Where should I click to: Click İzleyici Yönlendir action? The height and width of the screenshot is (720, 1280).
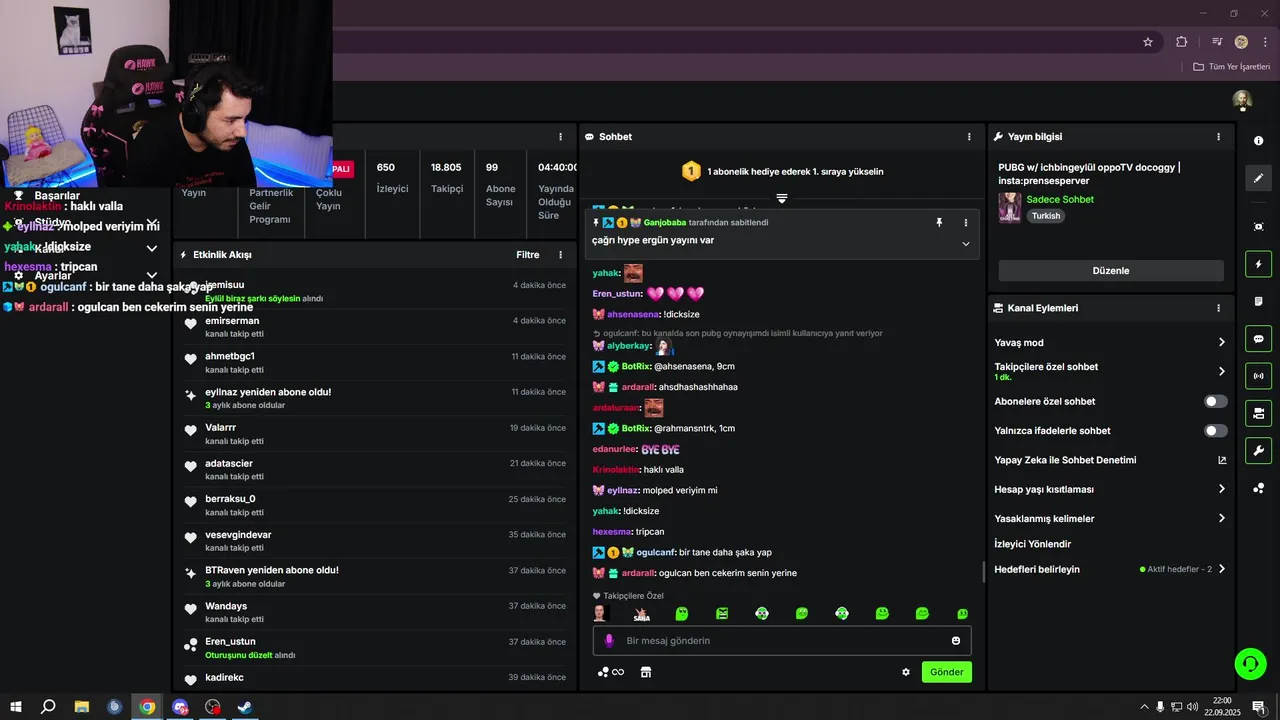tap(1033, 544)
